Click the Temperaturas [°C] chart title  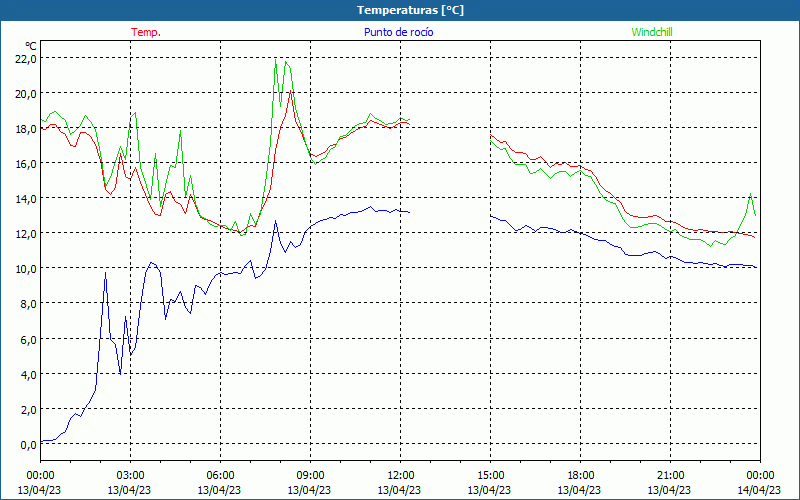coord(410,10)
